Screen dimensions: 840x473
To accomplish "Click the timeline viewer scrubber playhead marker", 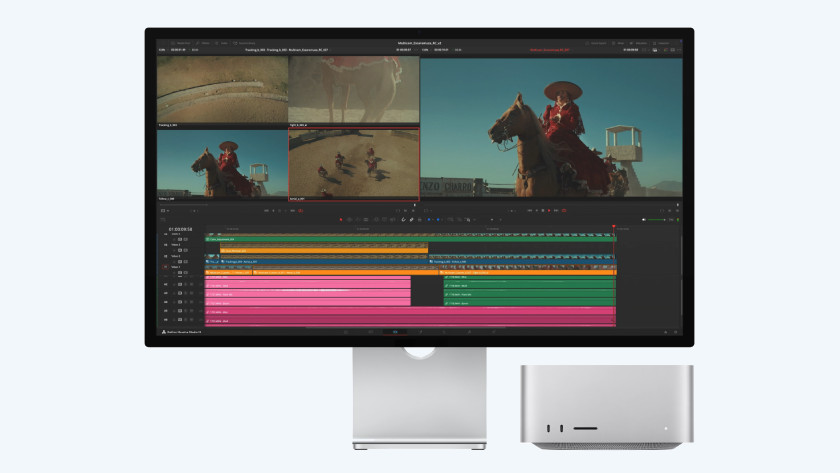I will point(678,205).
